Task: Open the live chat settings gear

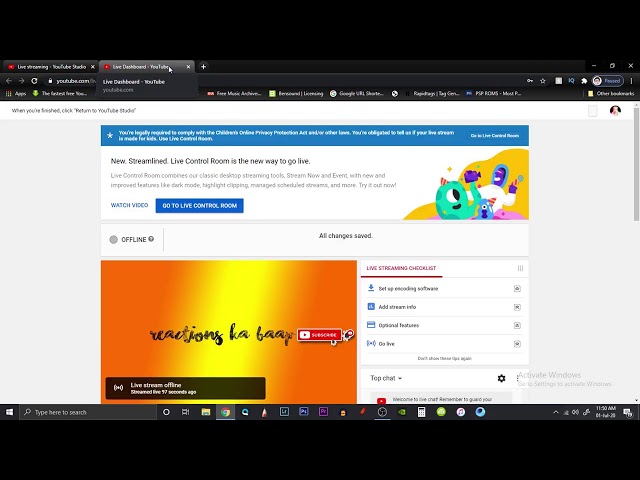Action: pyautogui.click(x=502, y=378)
